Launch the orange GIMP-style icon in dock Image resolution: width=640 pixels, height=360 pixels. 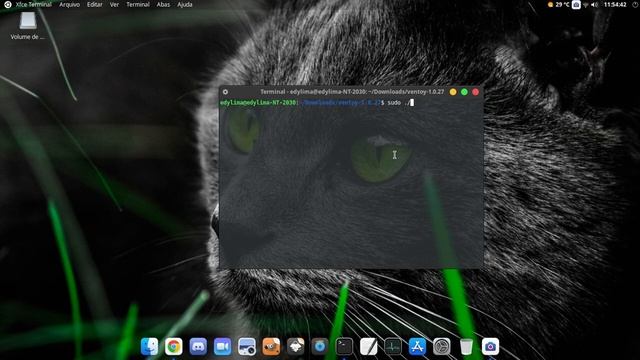(271, 347)
